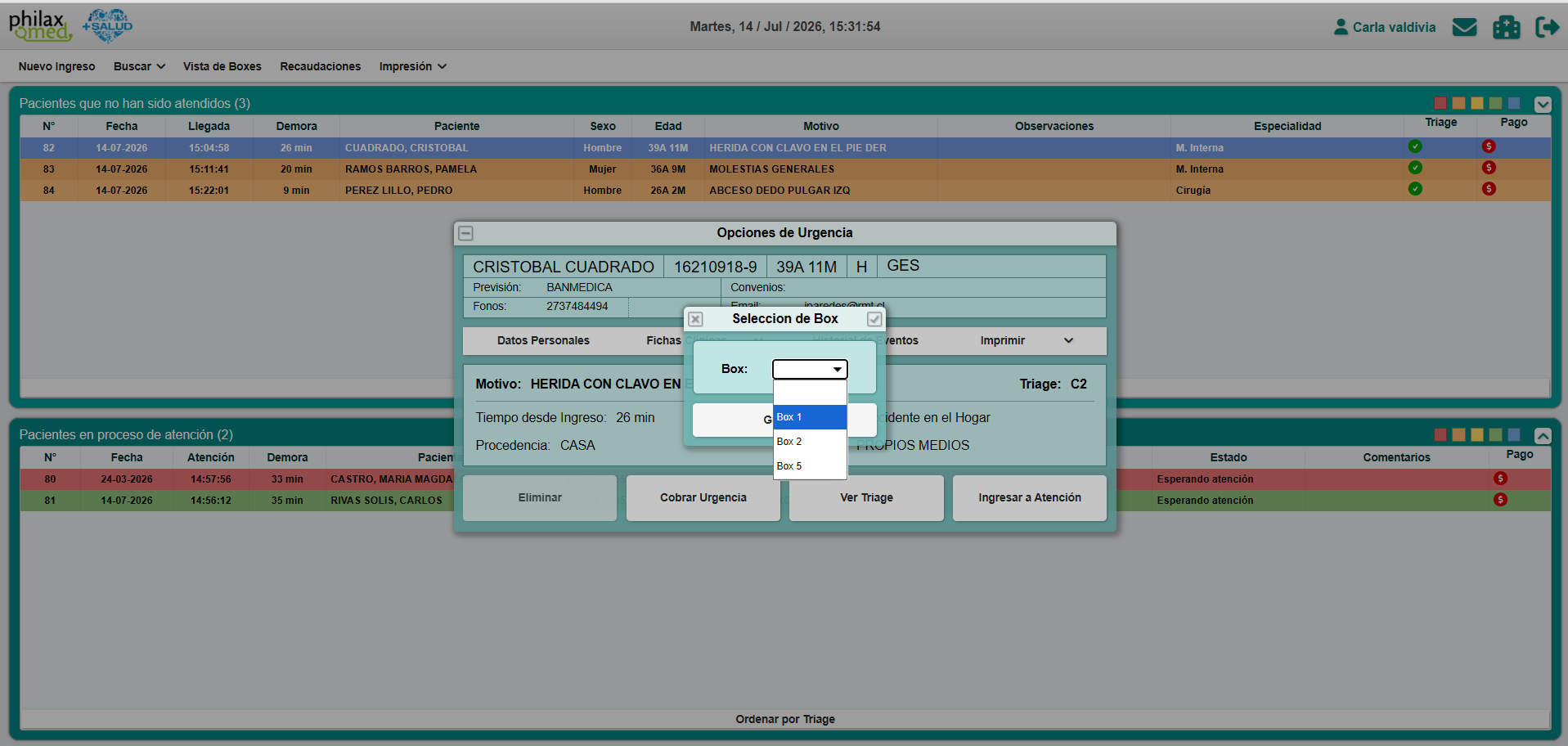1568x746 pixels.
Task: Click green swatch in process panel header
Action: (x=1495, y=435)
